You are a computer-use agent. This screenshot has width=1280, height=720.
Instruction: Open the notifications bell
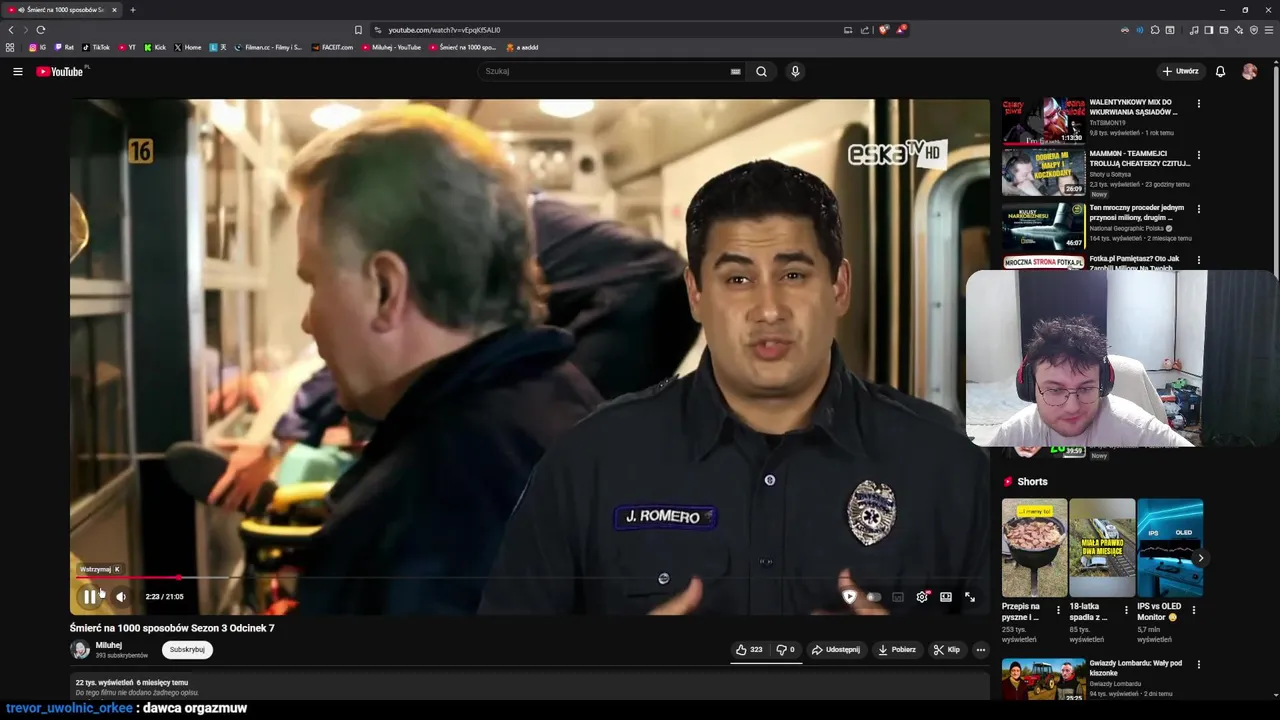pyautogui.click(x=1220, y=71)
